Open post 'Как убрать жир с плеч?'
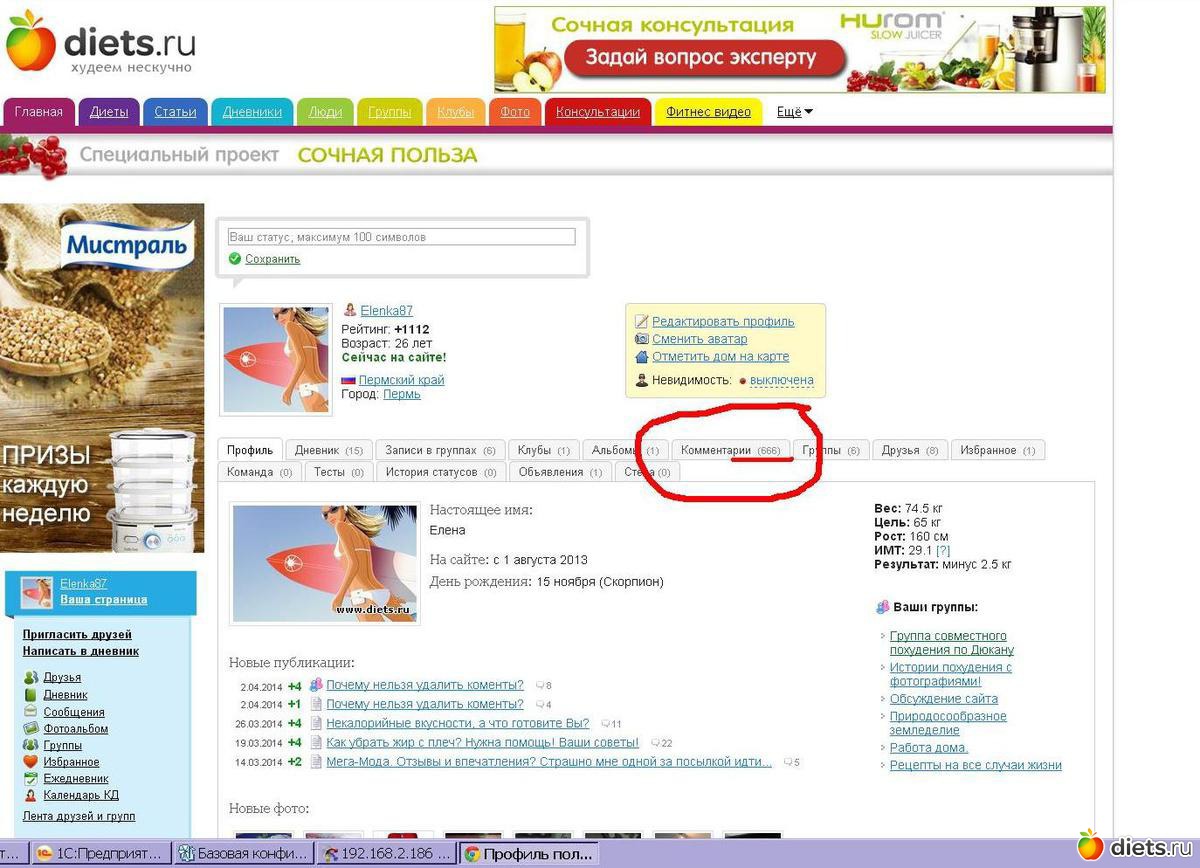Viewport: 1200px width, 868px height. click(482, 743)
